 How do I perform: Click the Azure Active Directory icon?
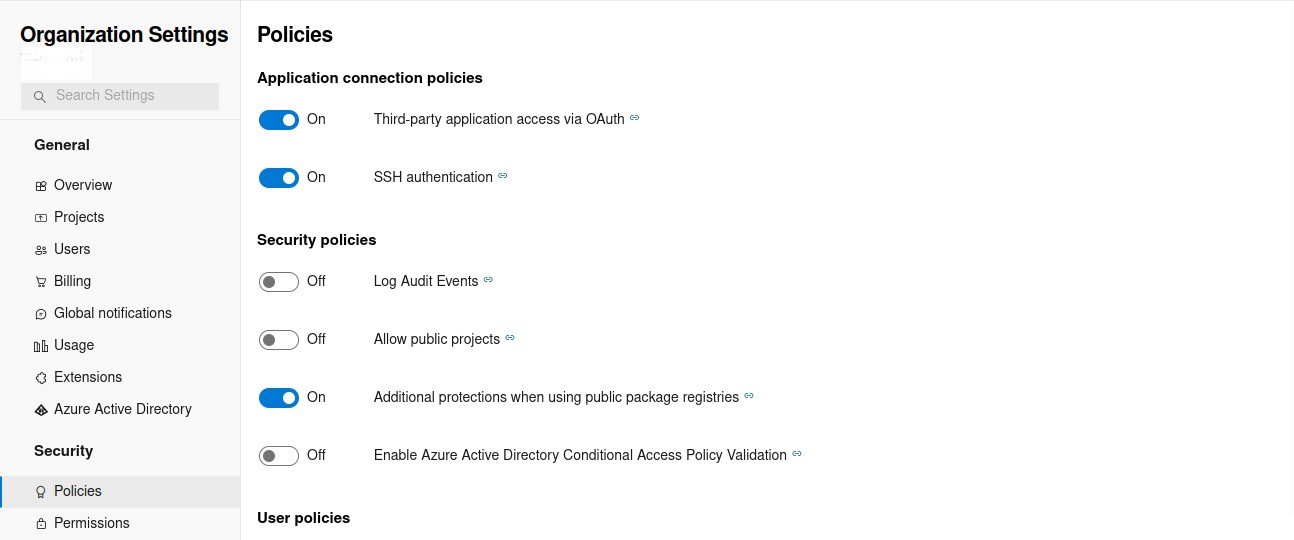(41, 410)
